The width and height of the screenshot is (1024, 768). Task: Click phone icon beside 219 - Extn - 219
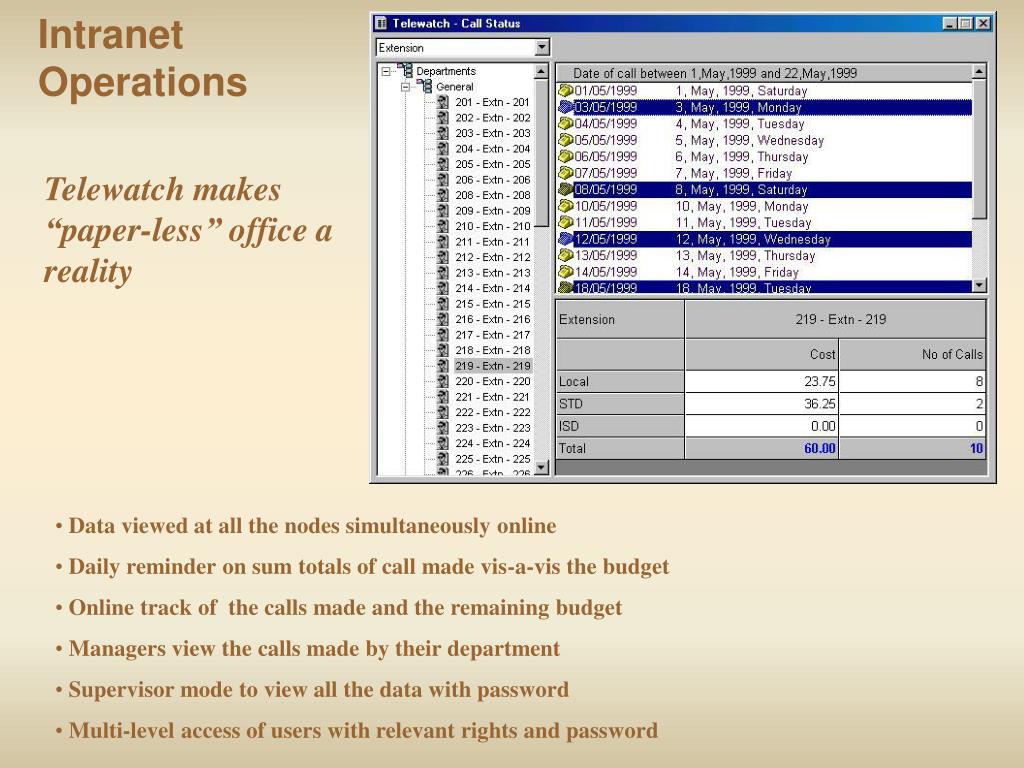click(443, 366)
